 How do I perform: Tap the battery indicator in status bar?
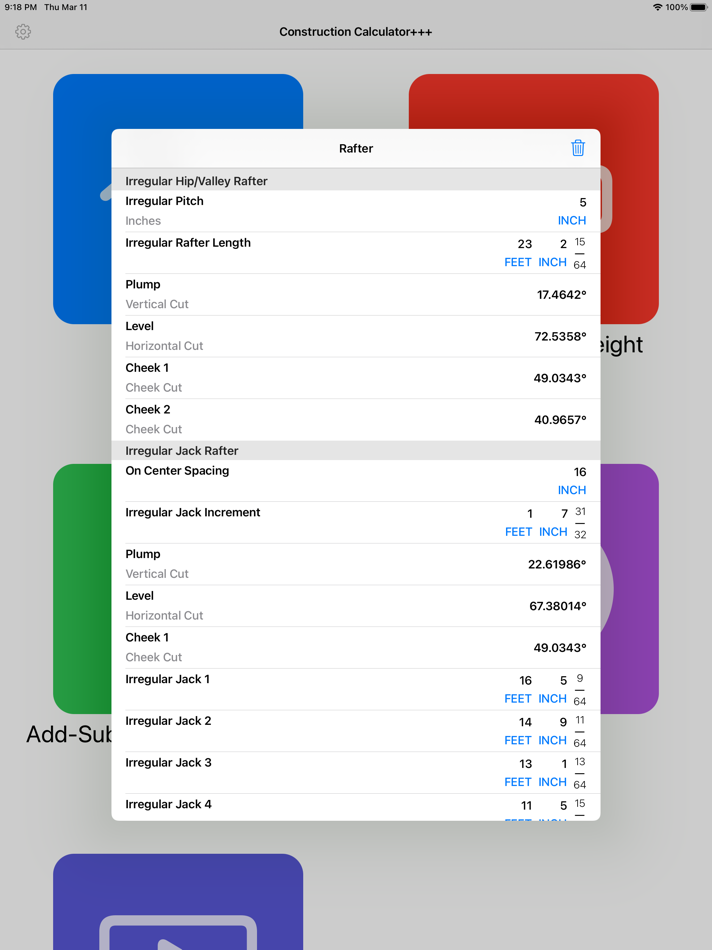click(x=699, y=7)
